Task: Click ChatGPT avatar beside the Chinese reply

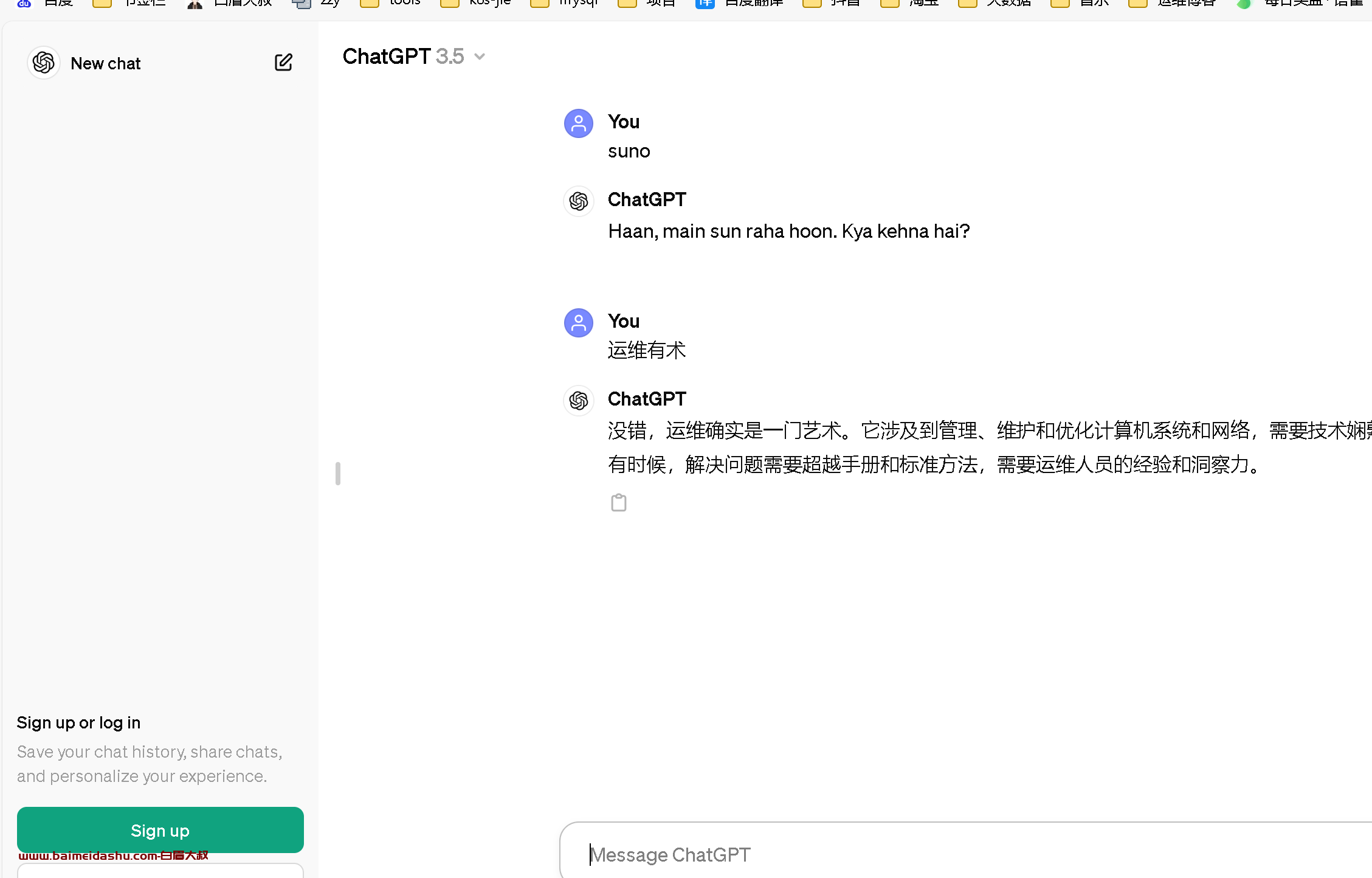Action: point(579,401)
